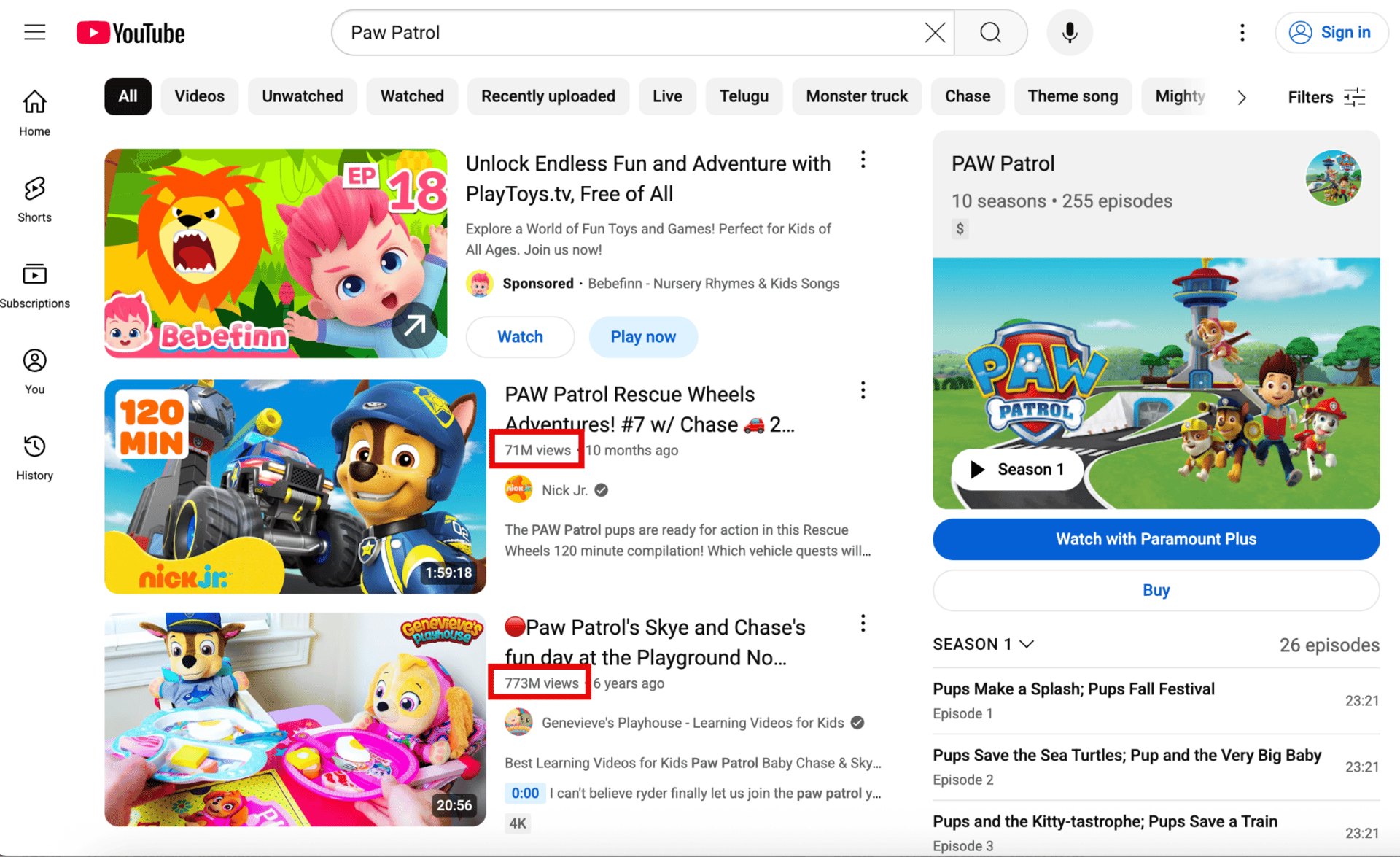Click the magnifying glass search button
The image size is (1400, 857).
coord(991,33)
